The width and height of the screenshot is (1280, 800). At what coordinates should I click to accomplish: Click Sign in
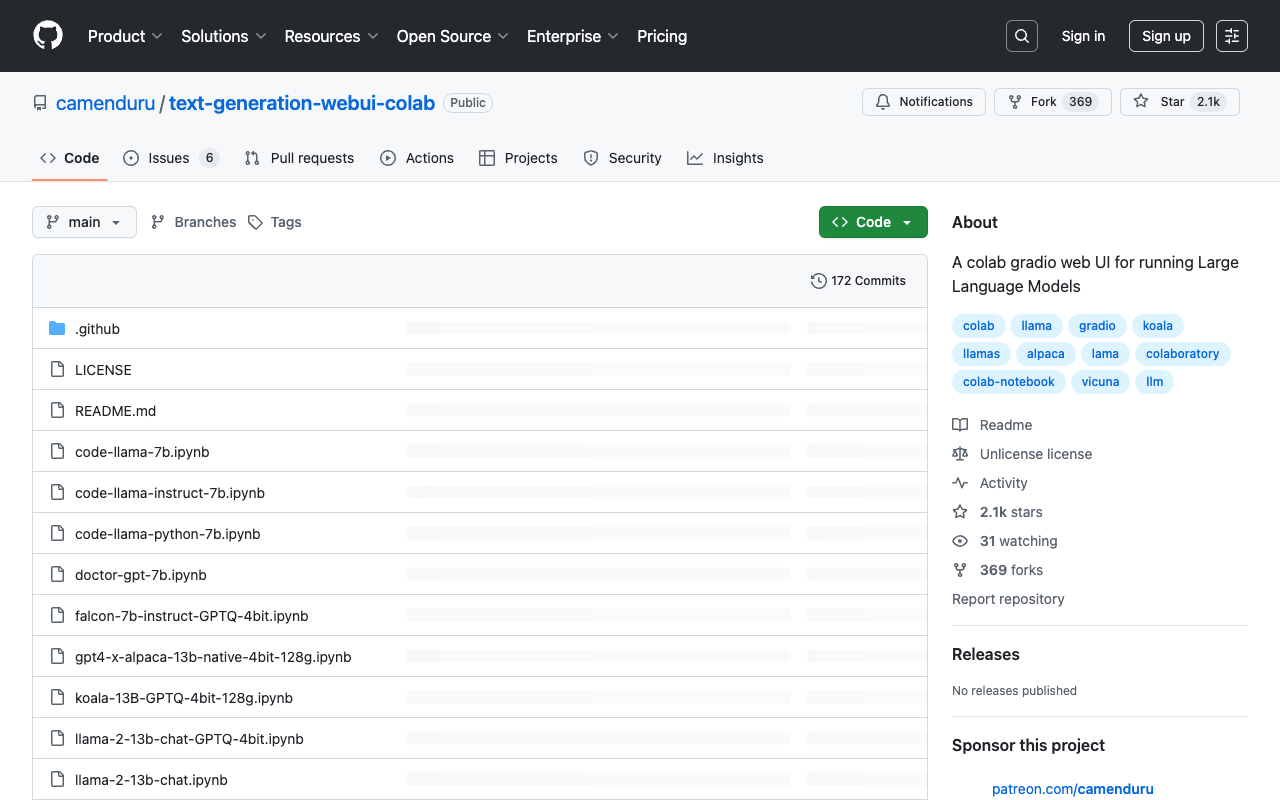1083,36
